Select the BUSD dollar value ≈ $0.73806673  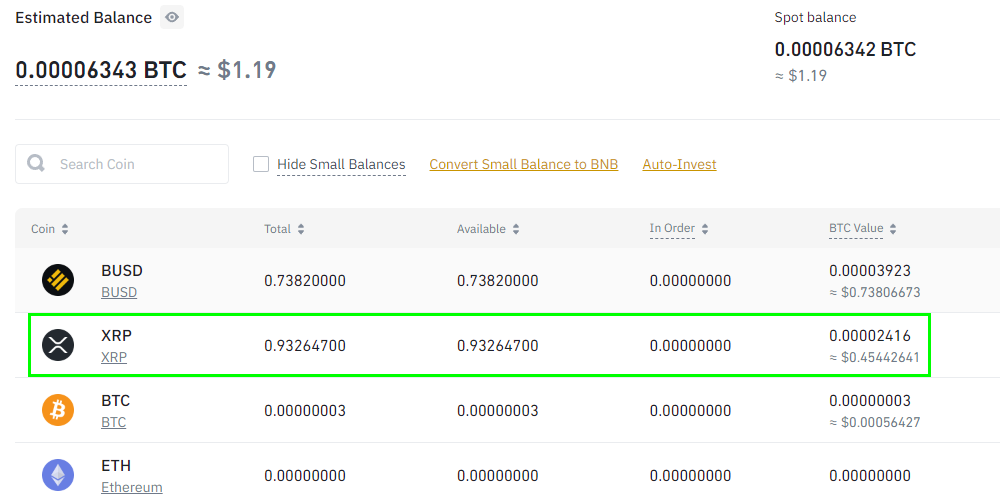(875, 293)
